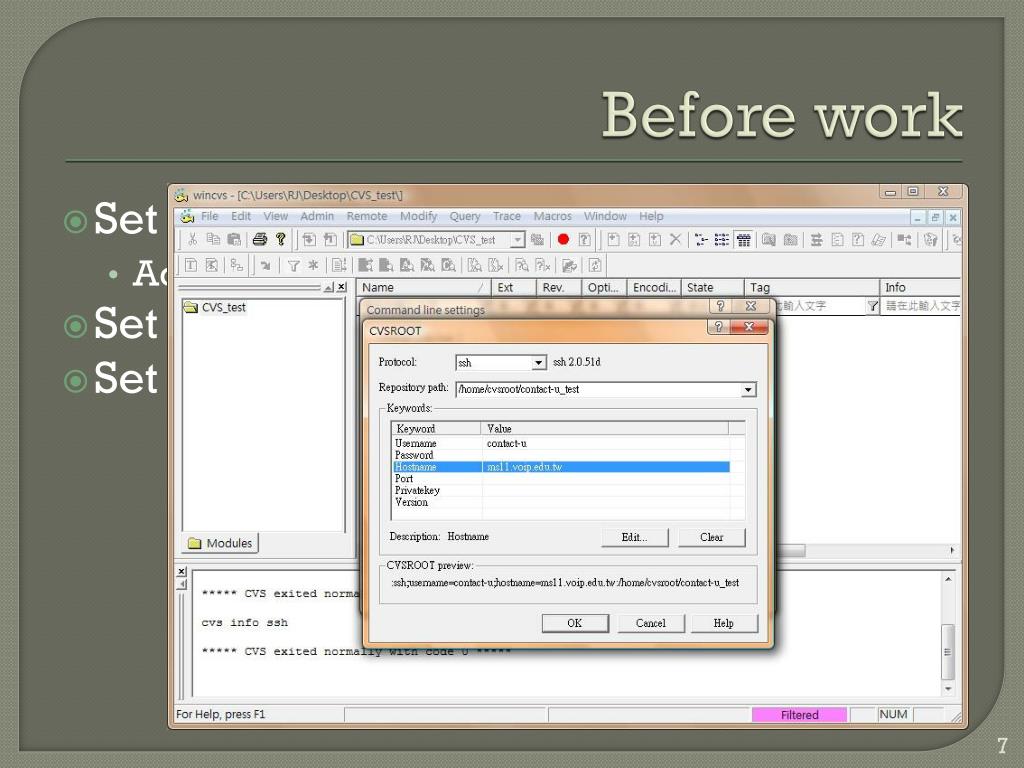Open the Protocol ssh dropdown
1024x768 pixels.
[x=539, y=363]
